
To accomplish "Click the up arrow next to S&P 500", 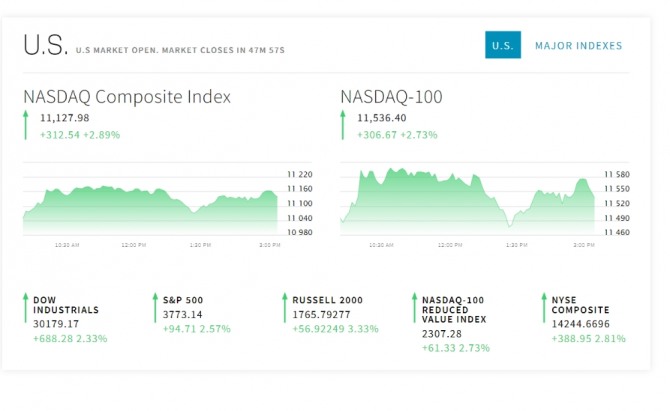I will click(x=154, y=300).
